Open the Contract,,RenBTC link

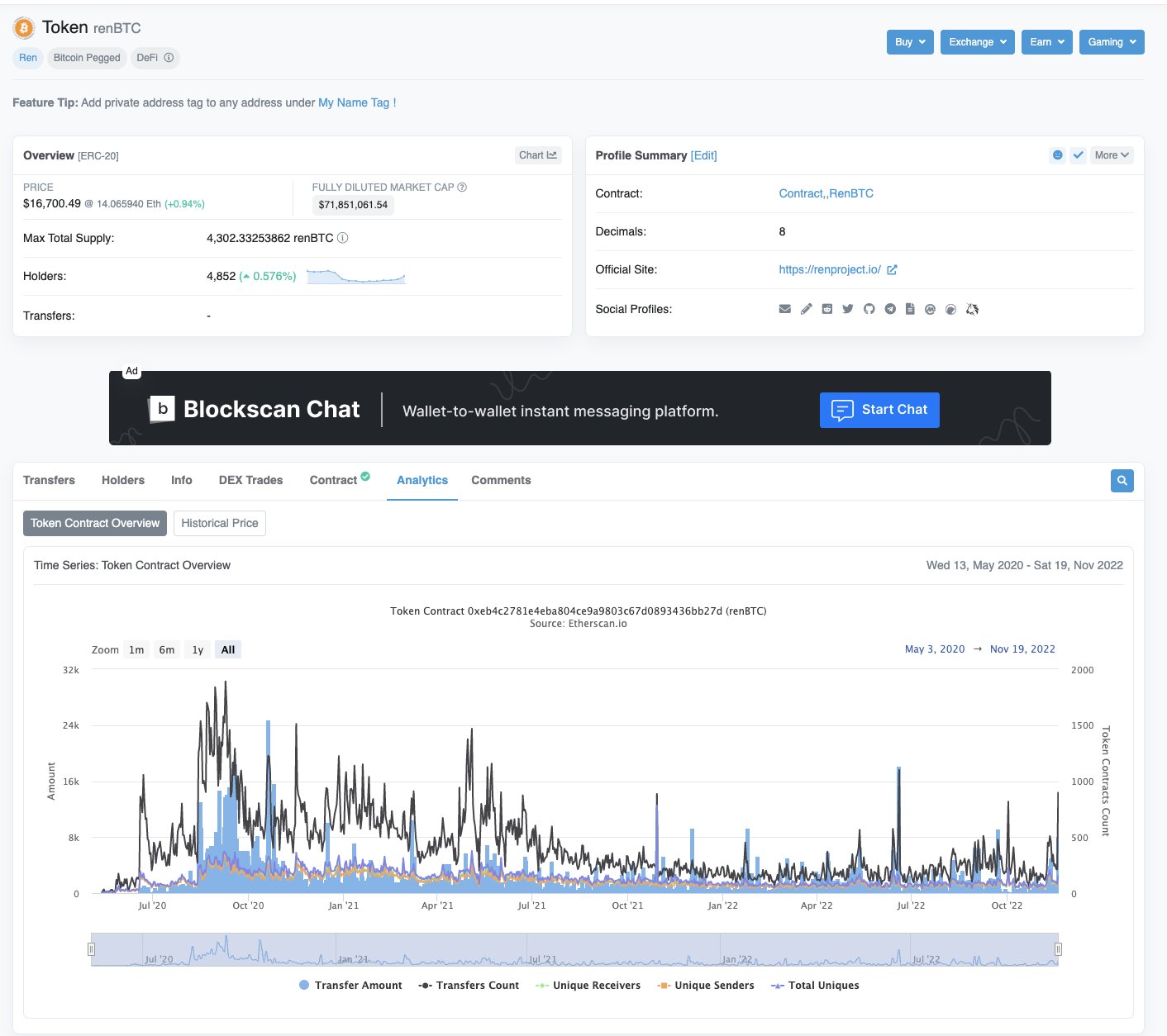click(x=826, y=193)
